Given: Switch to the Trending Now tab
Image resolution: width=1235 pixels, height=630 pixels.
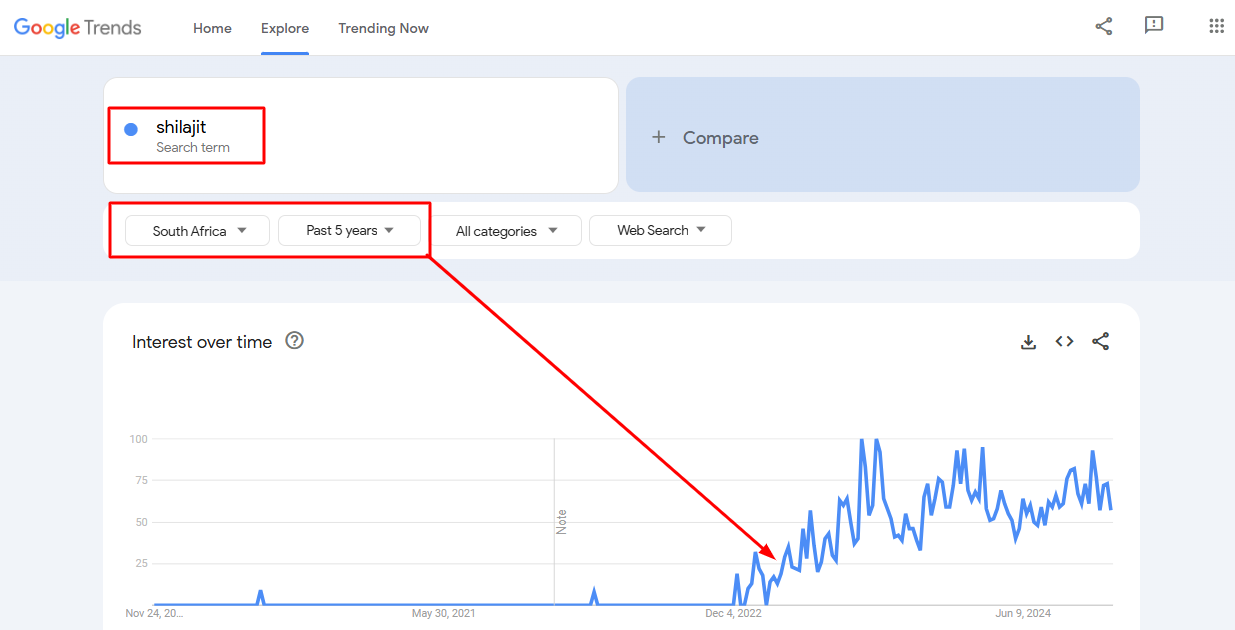Looking at the screenshot, I should coord(383,28).
